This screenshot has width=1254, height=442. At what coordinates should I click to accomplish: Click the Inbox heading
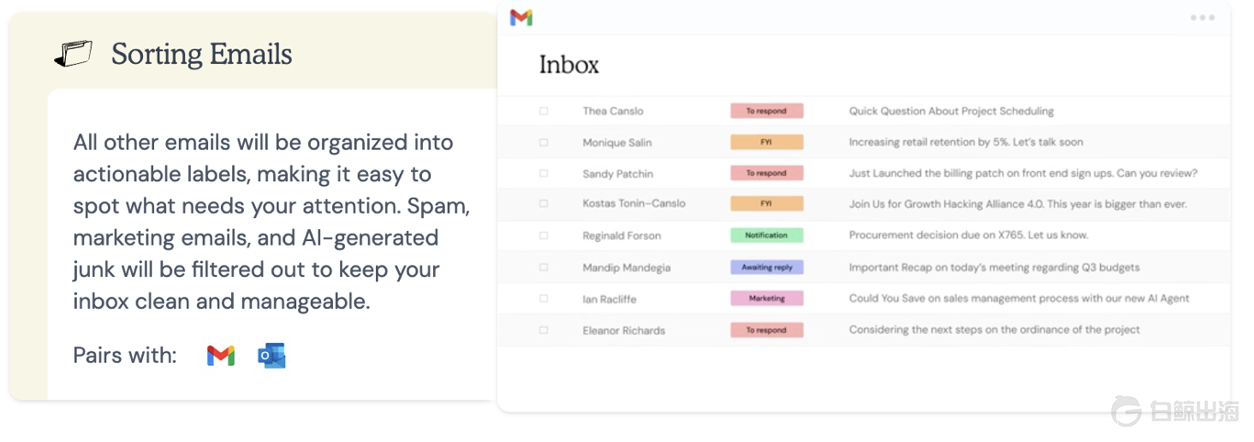coord(568,65)
